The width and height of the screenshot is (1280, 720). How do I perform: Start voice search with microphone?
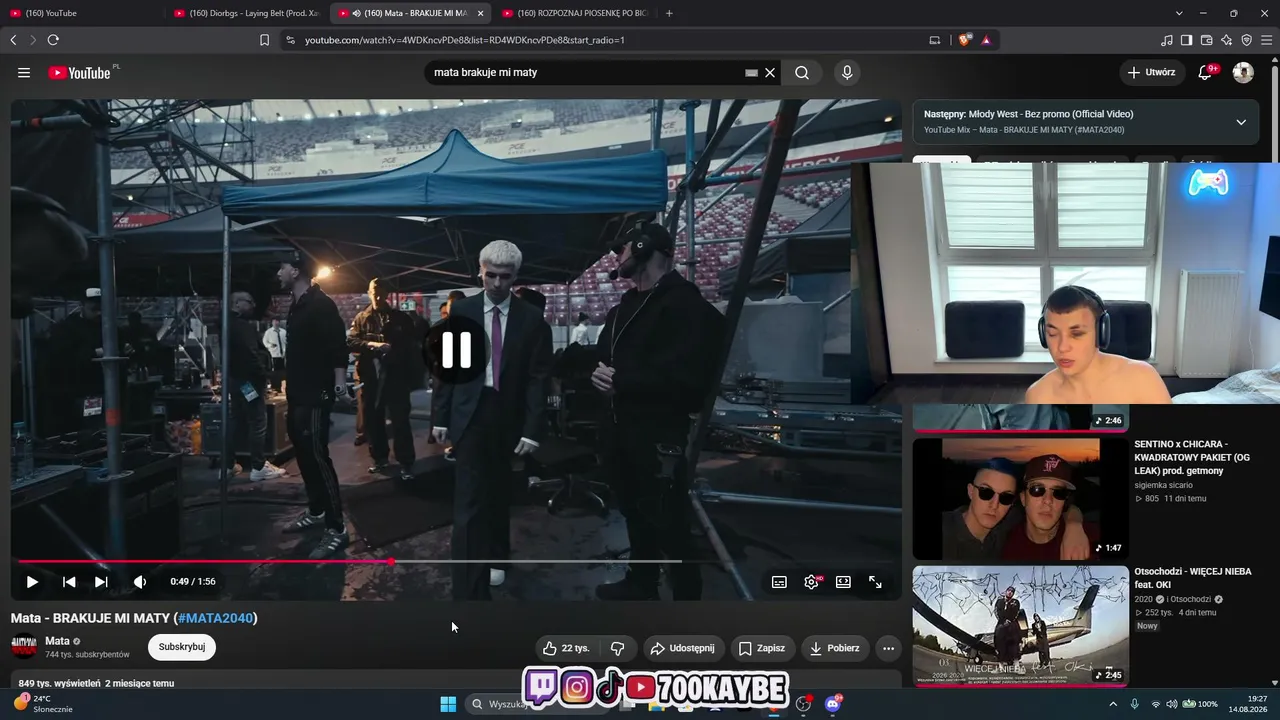point(847,73)
